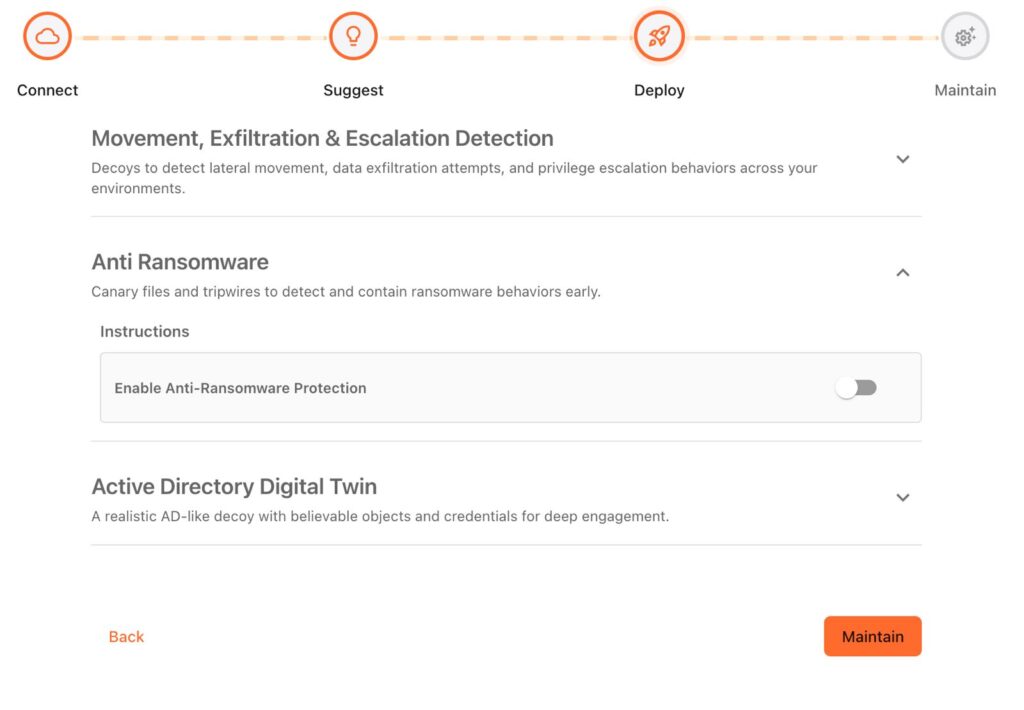Click the Enable Anti-Ransomware Protection label text
Image resolution: width=1024 pixels, height=710 pixels.
pyautogui.click(x=240, y=388)
